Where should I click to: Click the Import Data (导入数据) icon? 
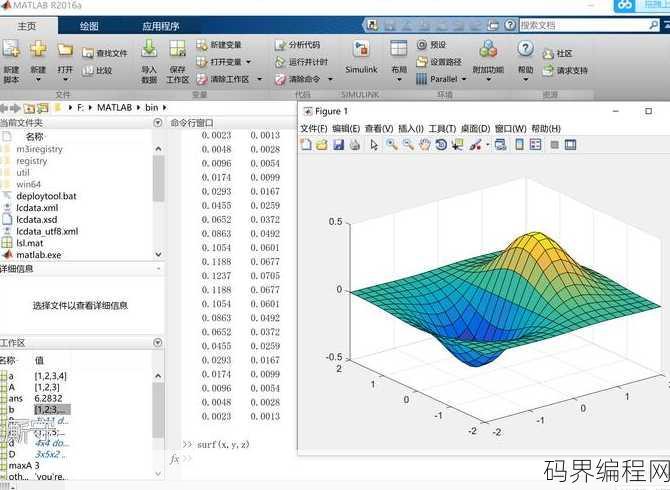149,49
